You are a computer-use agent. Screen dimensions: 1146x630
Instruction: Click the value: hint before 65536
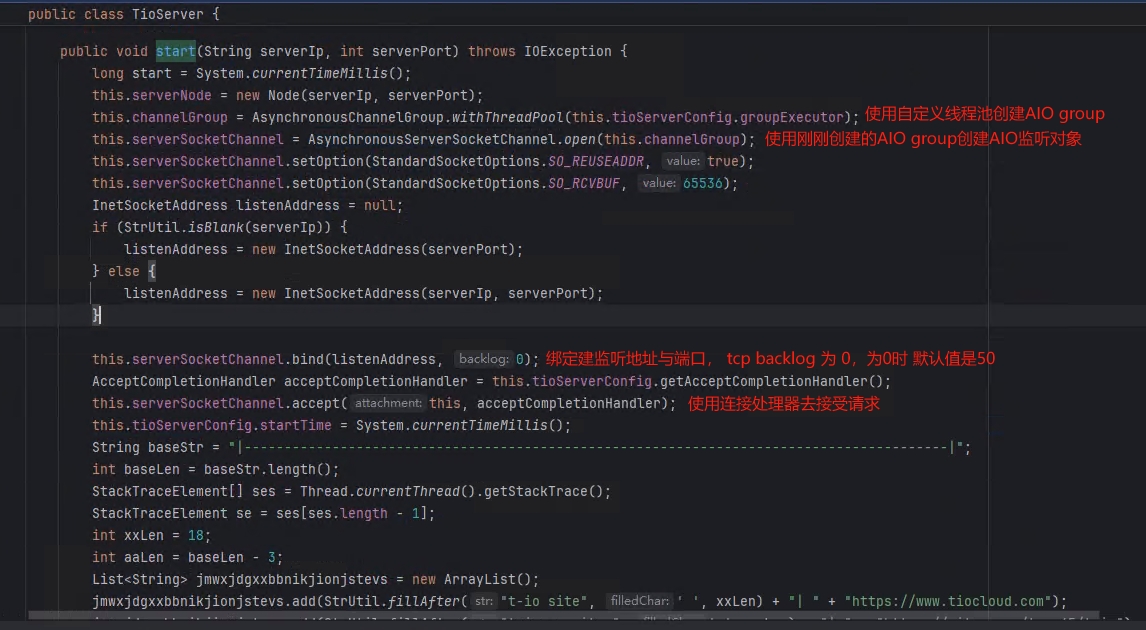pos(658,183)
